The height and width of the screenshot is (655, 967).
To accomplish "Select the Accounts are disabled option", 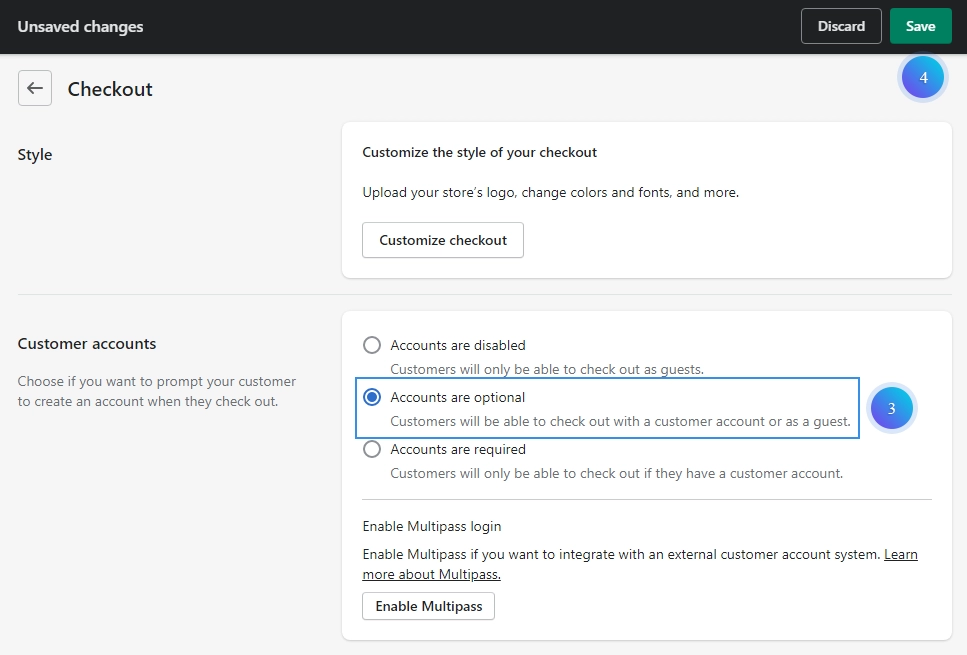I will pos(372,345).
